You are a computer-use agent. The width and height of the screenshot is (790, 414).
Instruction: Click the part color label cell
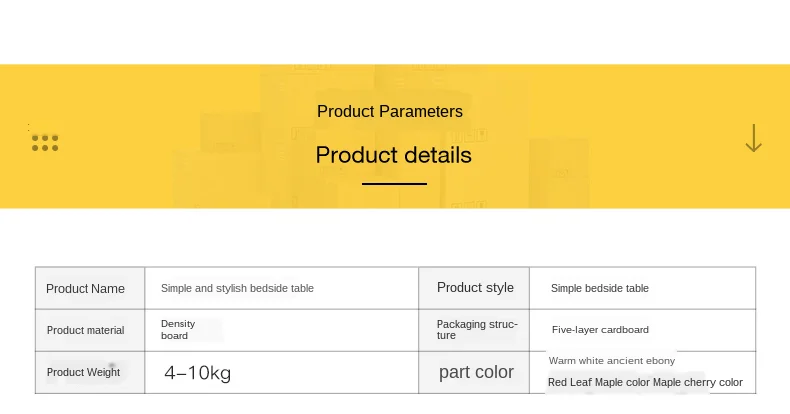pos(474,373)
